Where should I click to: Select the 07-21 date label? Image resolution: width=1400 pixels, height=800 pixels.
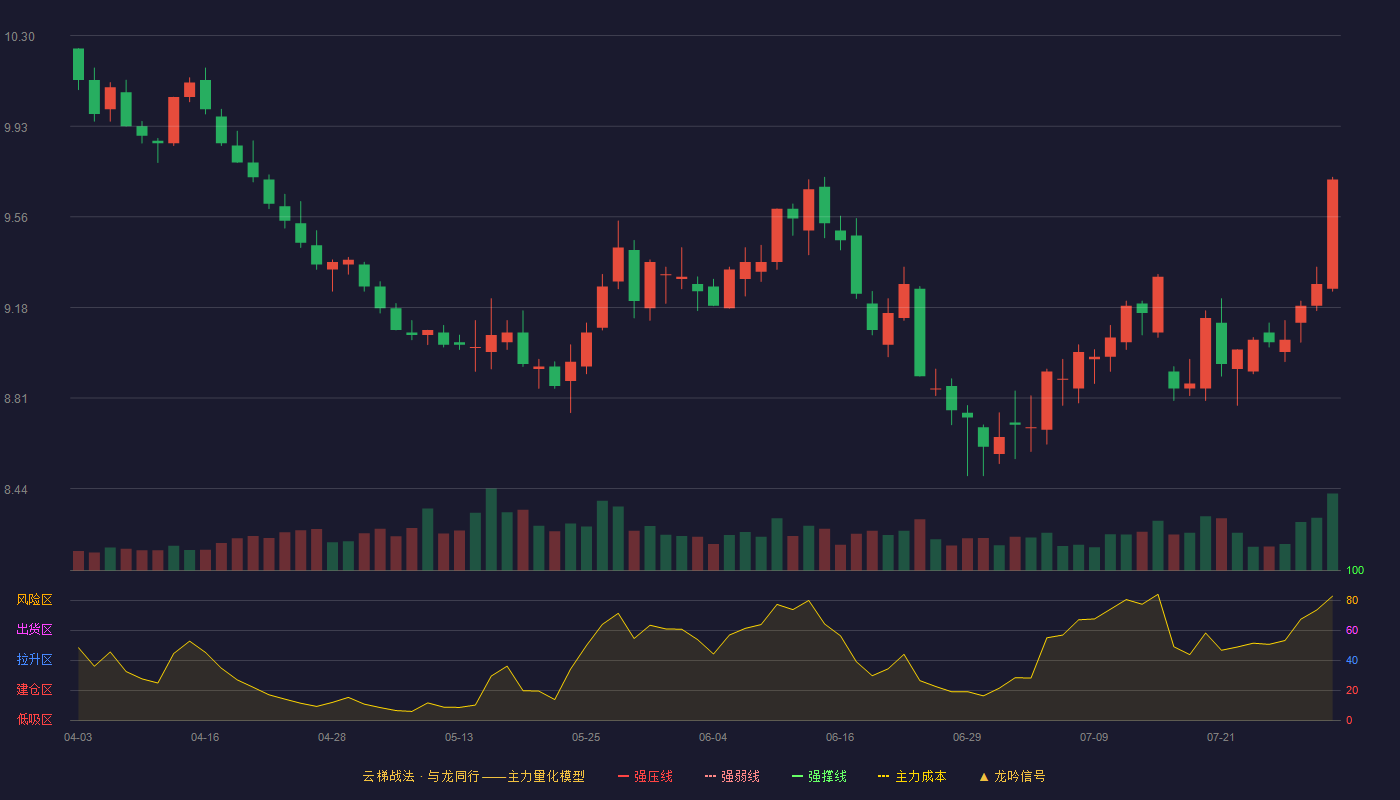(x=1221, y=737)
